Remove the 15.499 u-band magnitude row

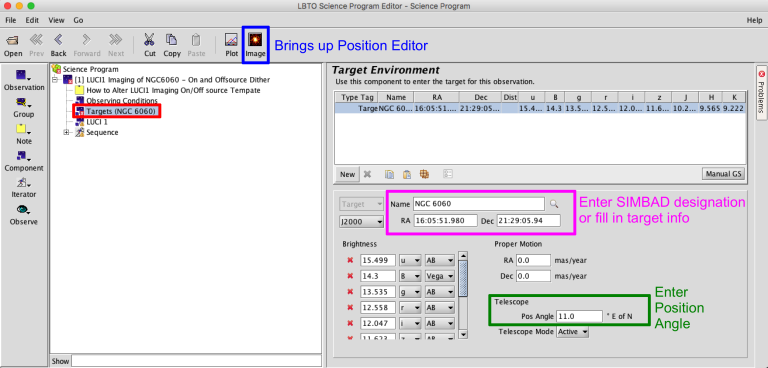click(350, 260)
